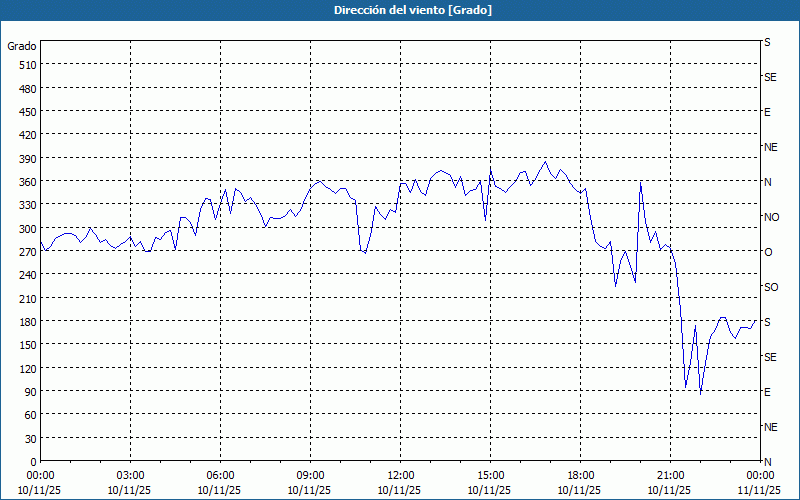The image size is (800, 500).
Task: Select the 90 y-axis tick label
Action: tap(30, 392)
